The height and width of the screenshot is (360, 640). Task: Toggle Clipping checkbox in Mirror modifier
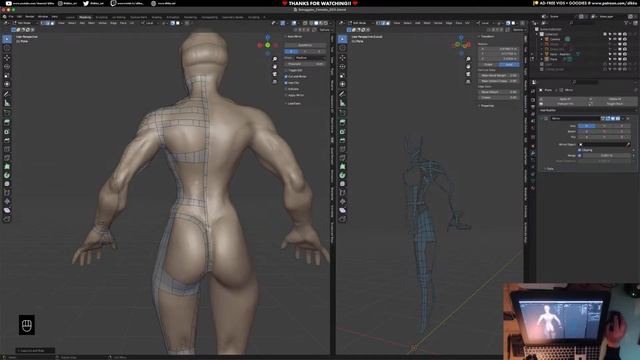coord(580,150)
